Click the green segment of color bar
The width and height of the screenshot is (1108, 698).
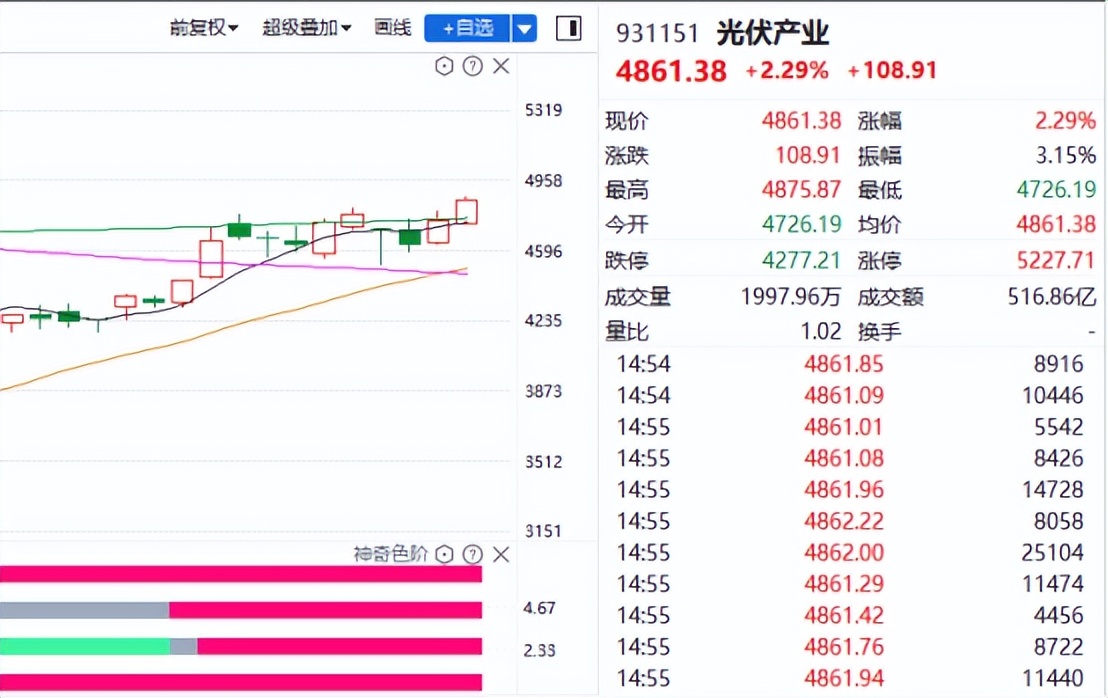coord(85,646)
